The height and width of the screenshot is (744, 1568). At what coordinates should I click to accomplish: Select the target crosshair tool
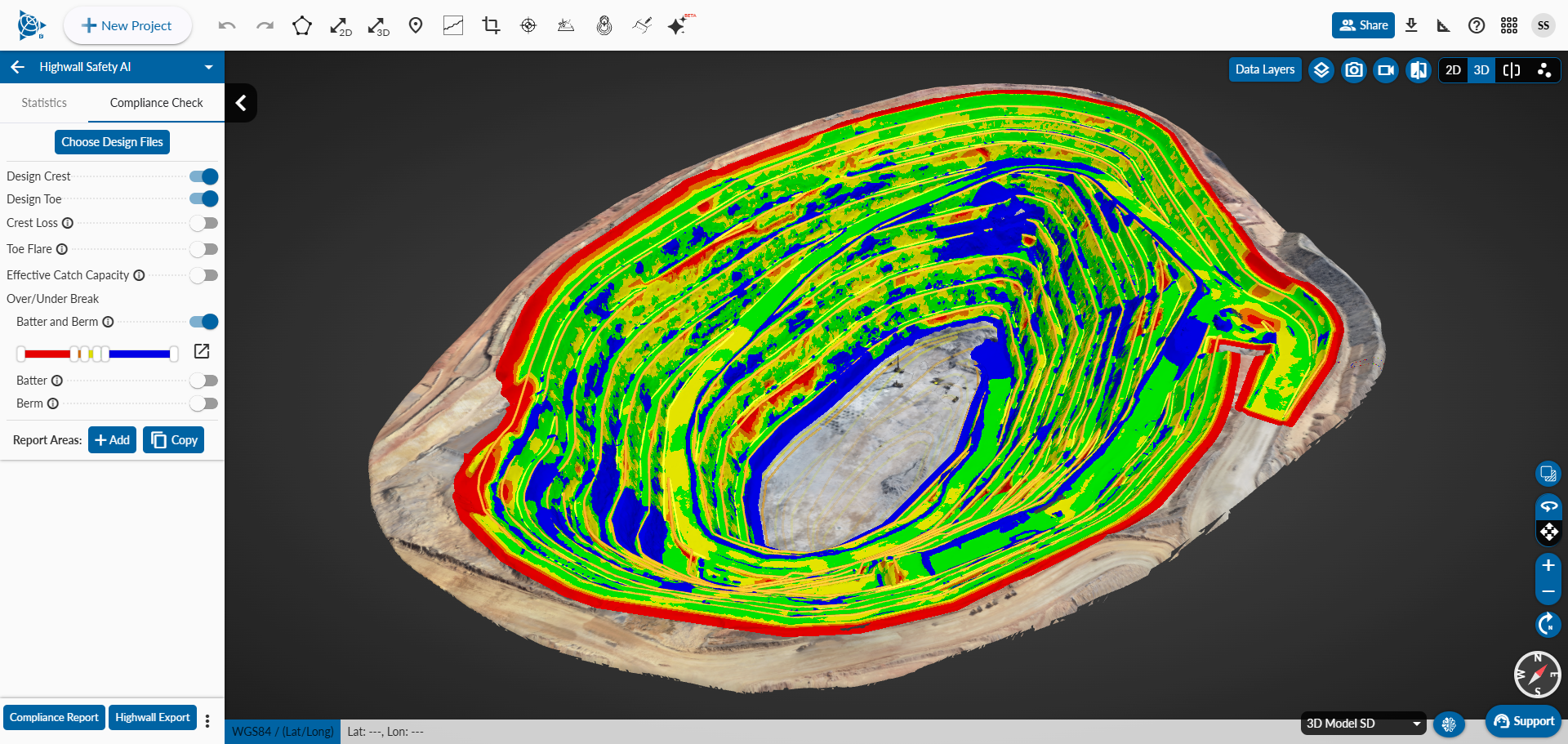point(528,26)
